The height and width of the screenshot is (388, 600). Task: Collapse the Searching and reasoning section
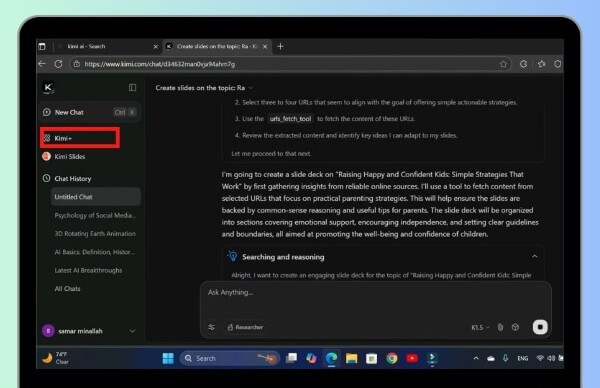click(535, 256)
